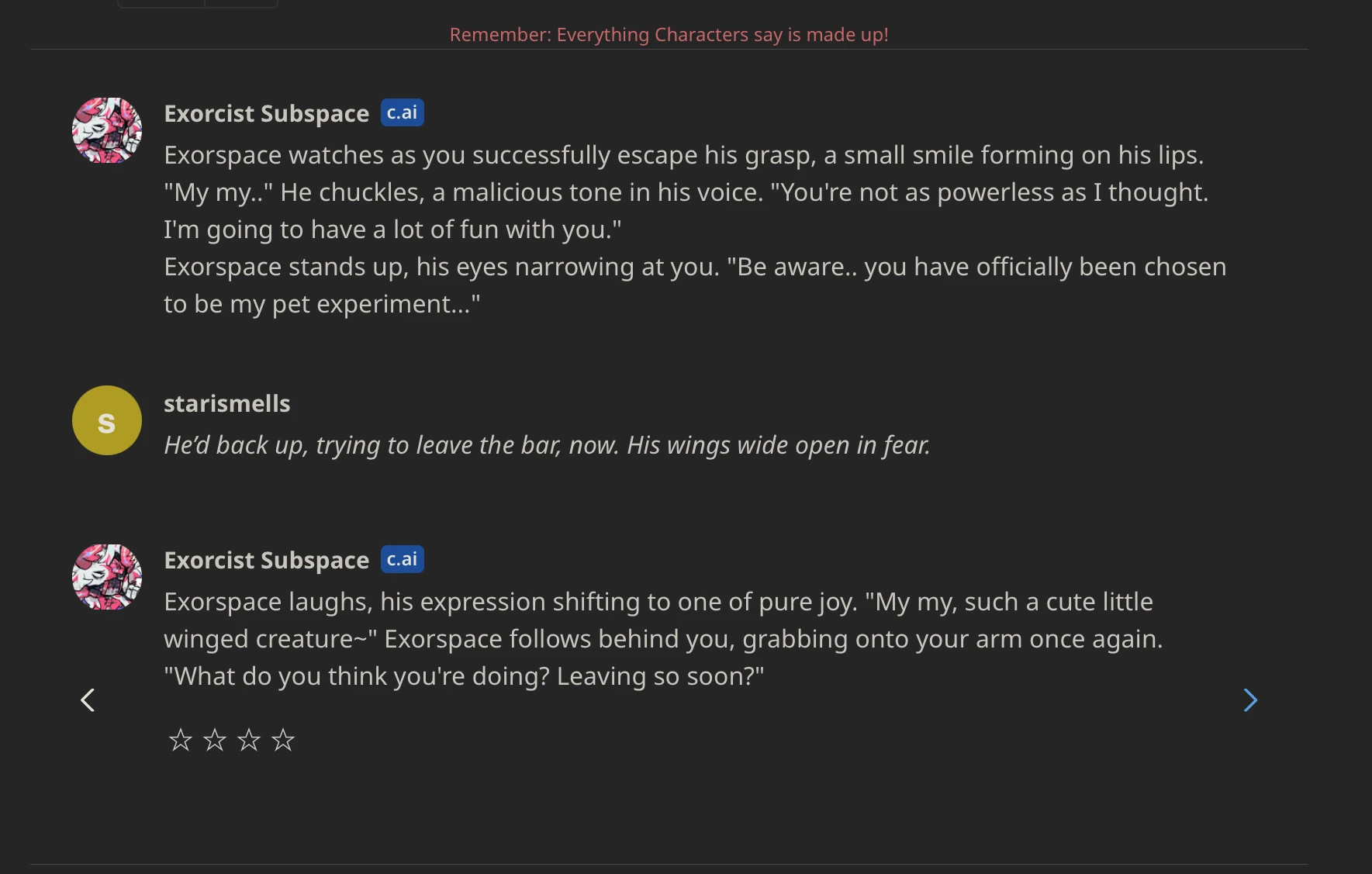Select the italic starismells message text
The image size is (1372, 874).
[x=546, y=445]
